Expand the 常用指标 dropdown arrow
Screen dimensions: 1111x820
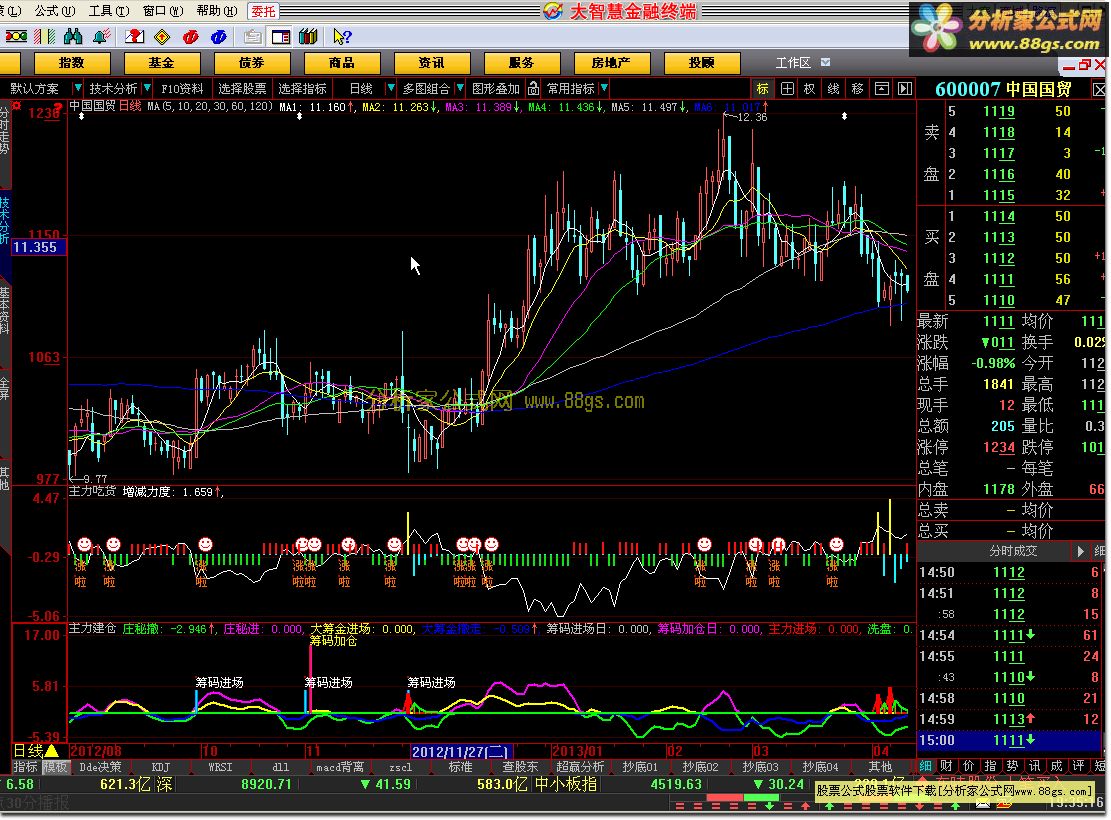click(x=604, y=89)
